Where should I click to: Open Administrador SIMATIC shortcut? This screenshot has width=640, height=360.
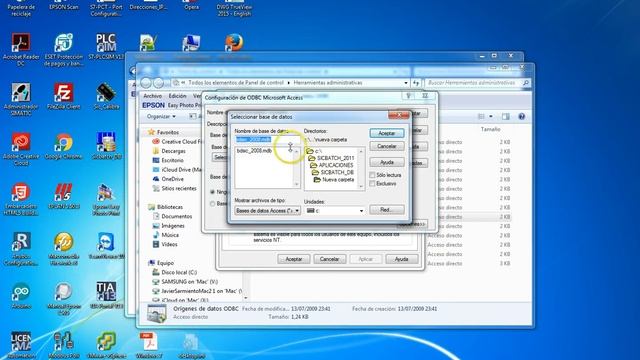(x=21, y=99)
